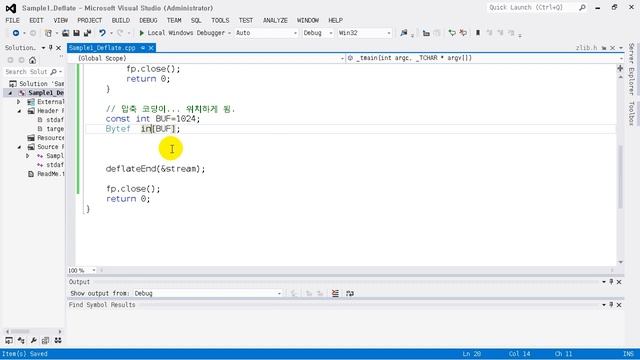Close the Find Symbol Results panel
The width and height of the screenshot is (640, 360).
coord(619,304)
